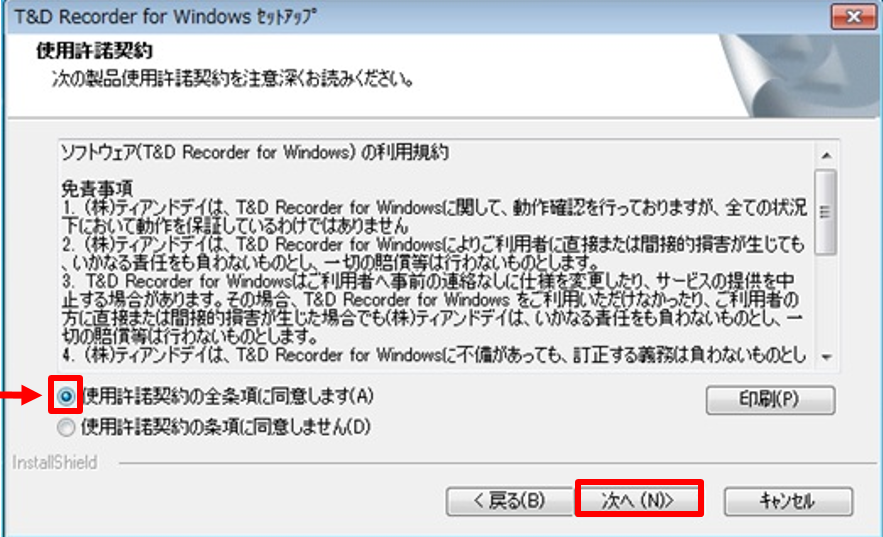Viewport: 883px width, 537px height.
Task: Click the T&D Recorder for Windows title bar
Action: point(417,17)
